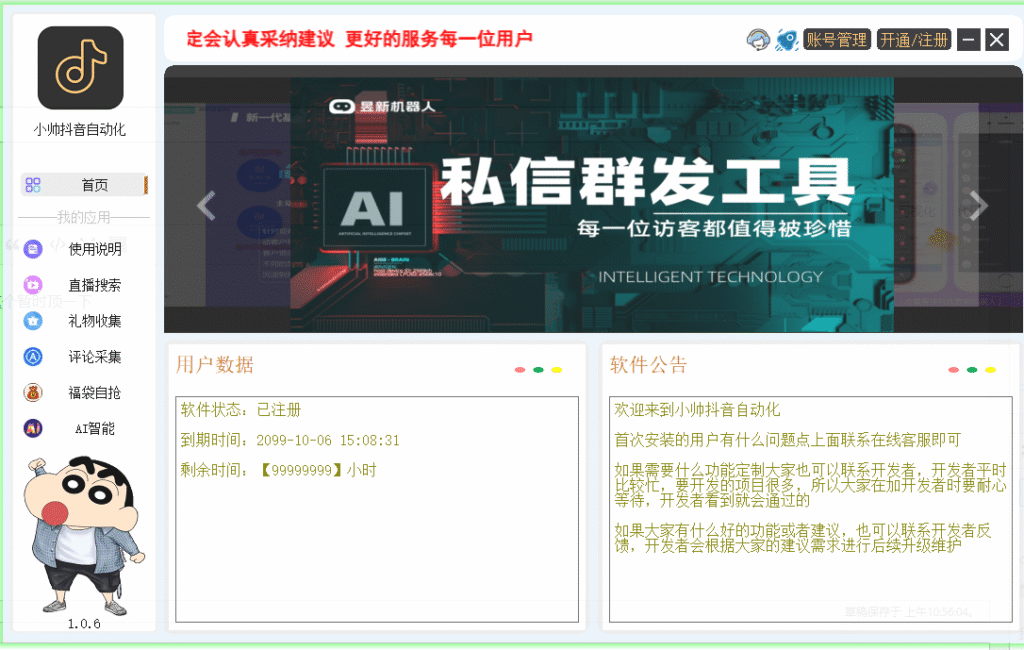Click the blue rocket icon in title bar

click(787, 39)
